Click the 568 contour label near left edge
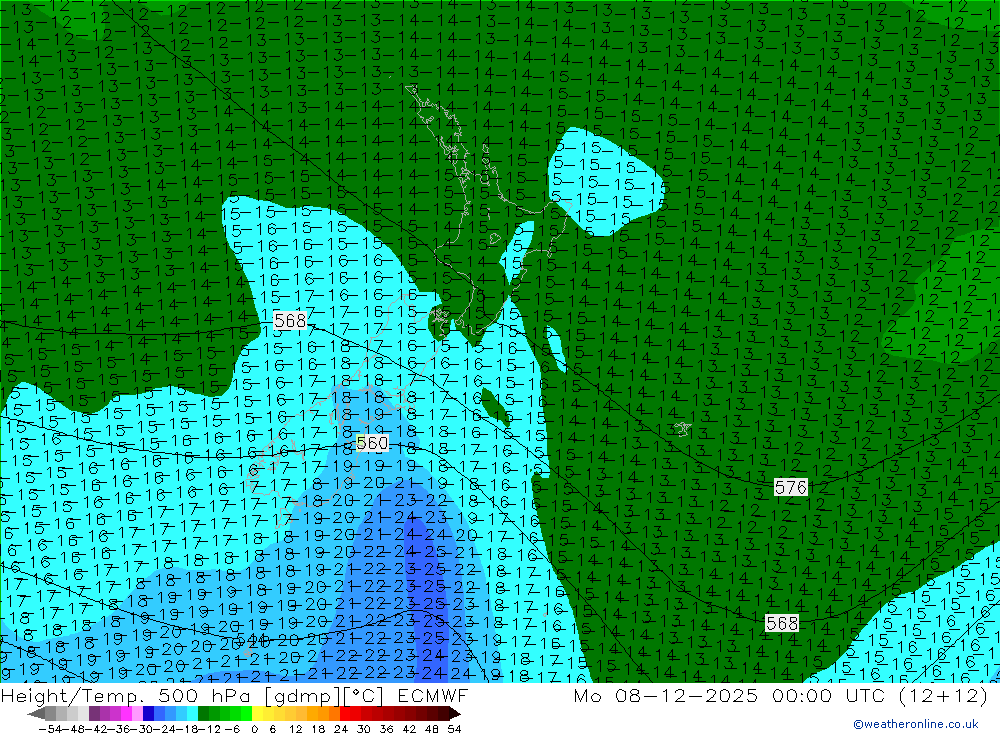The image size is (1000, 733). pyautogui.click(x=290, y=320)
